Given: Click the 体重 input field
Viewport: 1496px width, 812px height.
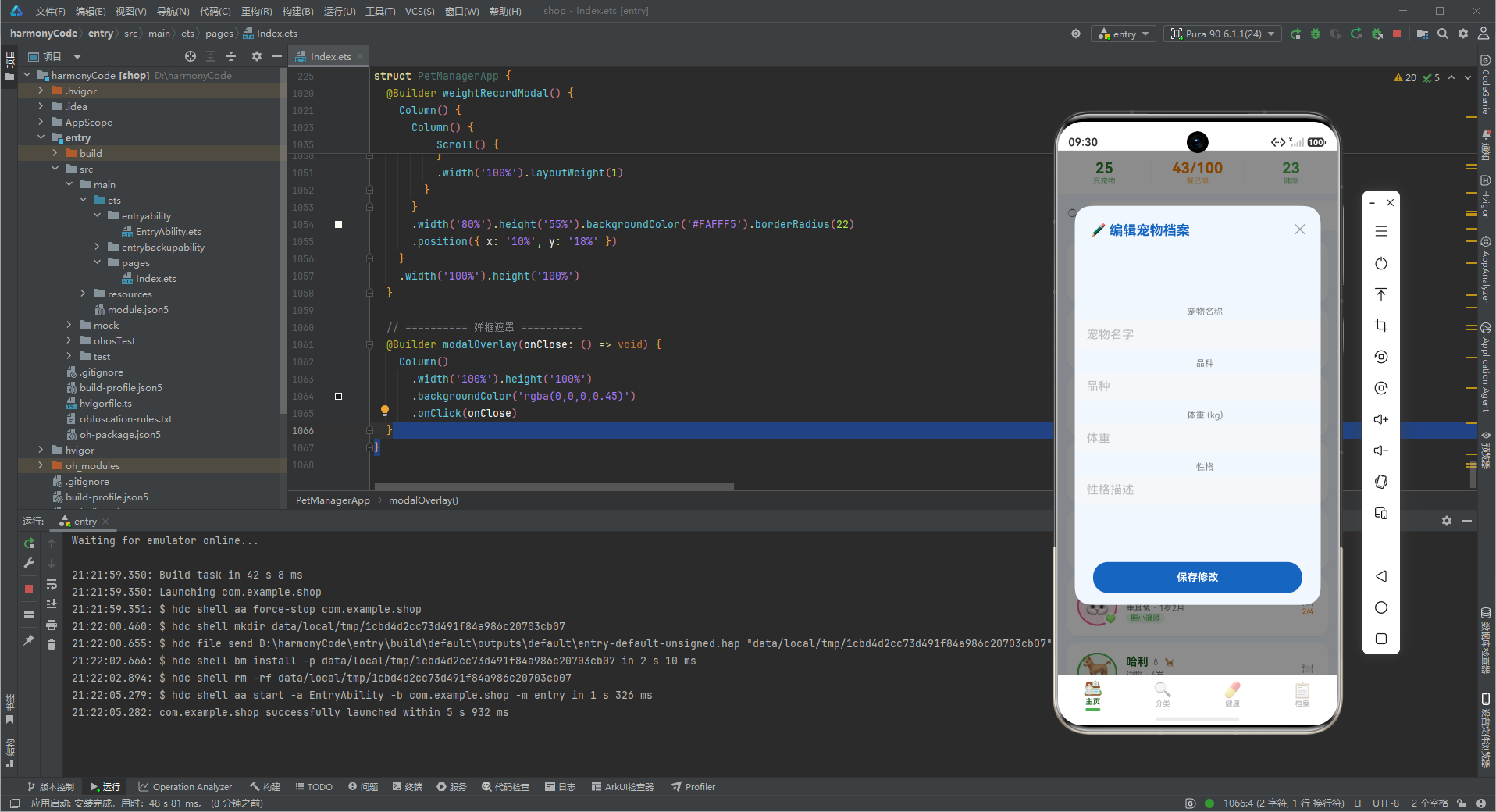Looking at the screenshot, I should (x=1197, y=438).
